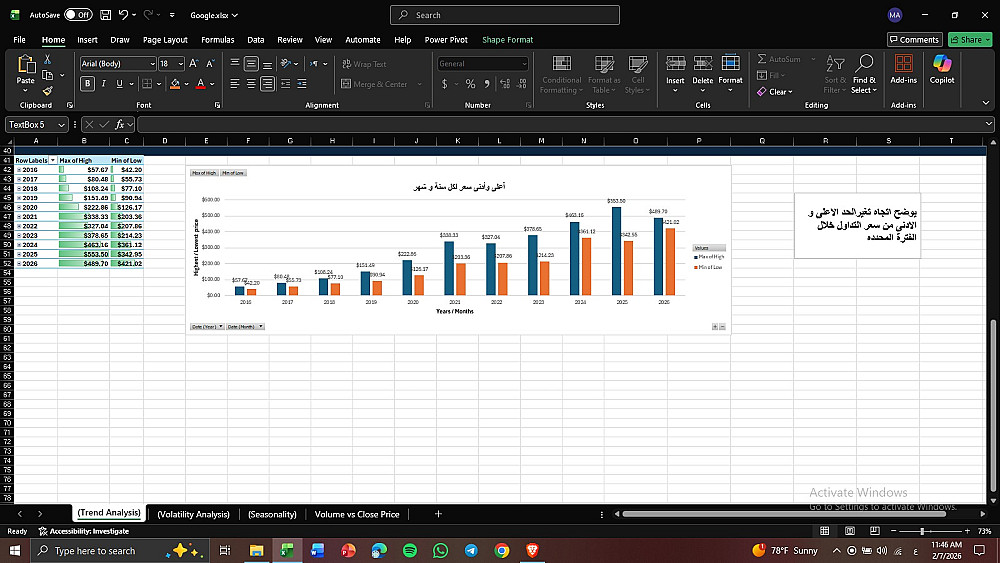This screenshot has height=563, width=1000.
Task: Click the zoom slider handle
Action: pos(922,530)
